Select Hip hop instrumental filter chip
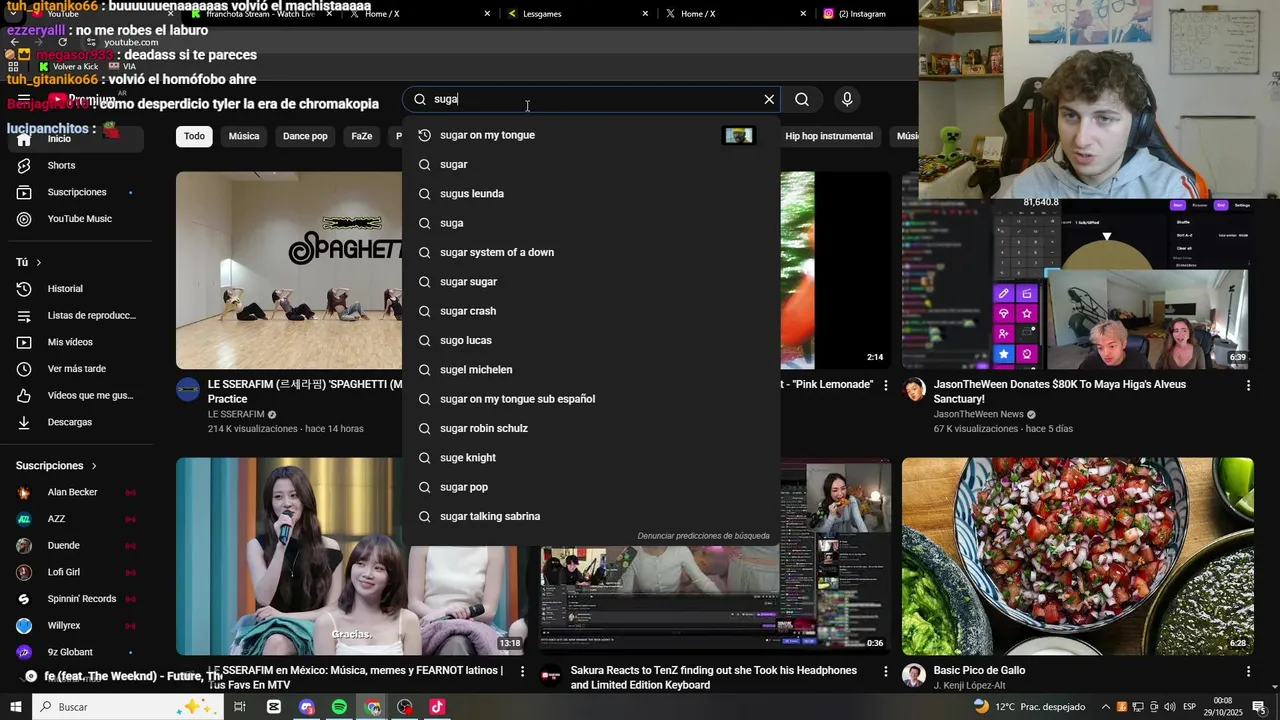The height and width of the screenshot is (720, 1280). tap(829, 136)
